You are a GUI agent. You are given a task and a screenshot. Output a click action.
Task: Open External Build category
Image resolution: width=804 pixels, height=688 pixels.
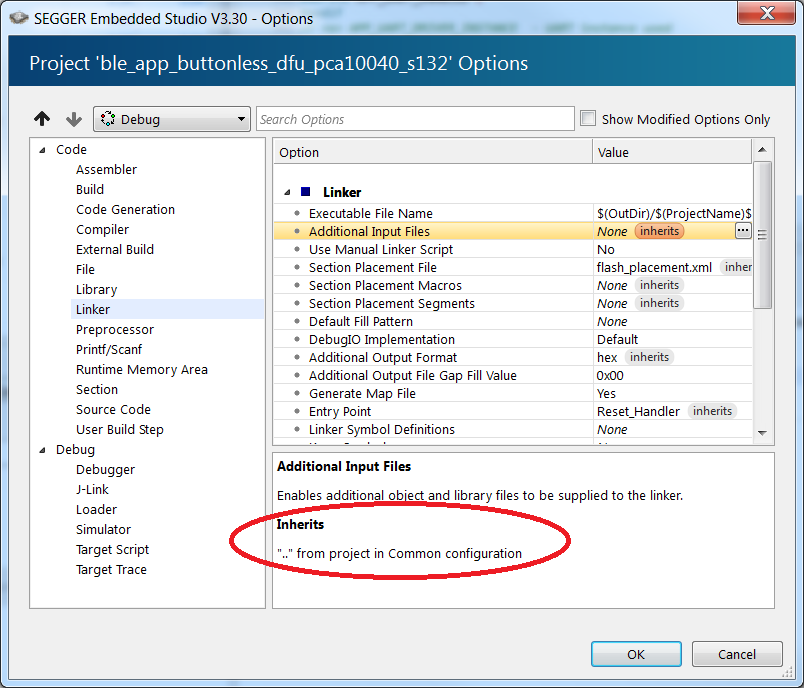coord(115,250)
